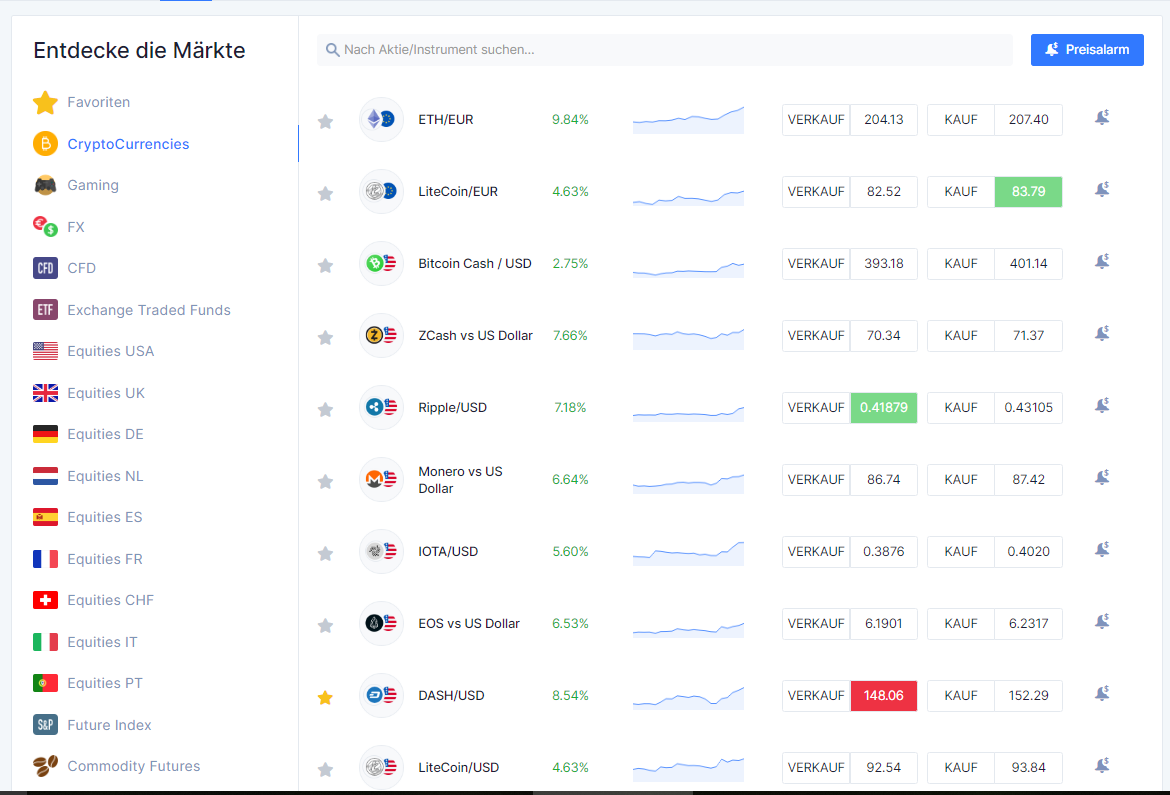This screenshot has height=795, width=1170.
Task: Click VERKAUF 70.34 for ZCash vs US Dollar
Action: click(x=849, y=335)
